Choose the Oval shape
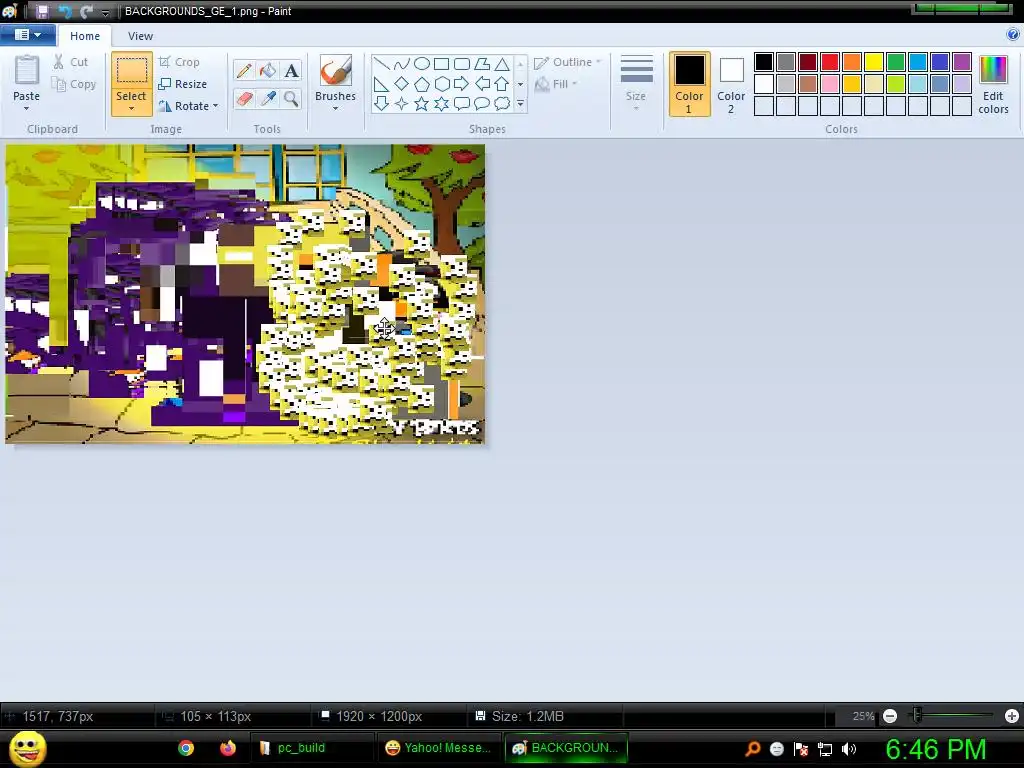This screenshot has height=768, width=1024. (422, 64)
